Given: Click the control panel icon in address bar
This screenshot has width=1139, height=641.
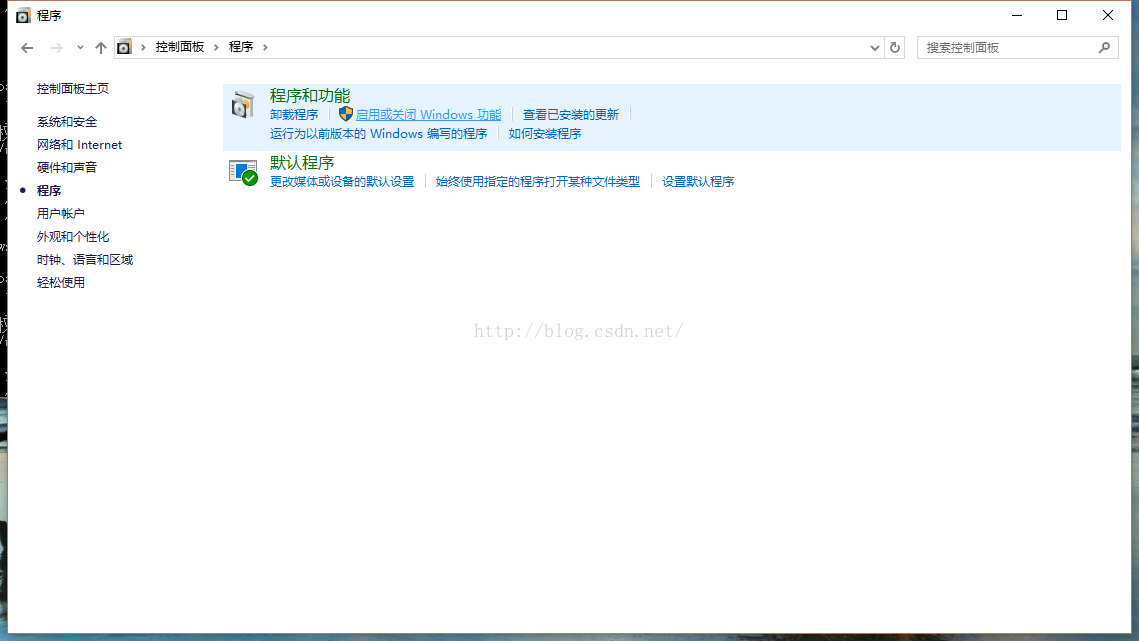Looking at the screenshot, I should (x=124, y=47).
